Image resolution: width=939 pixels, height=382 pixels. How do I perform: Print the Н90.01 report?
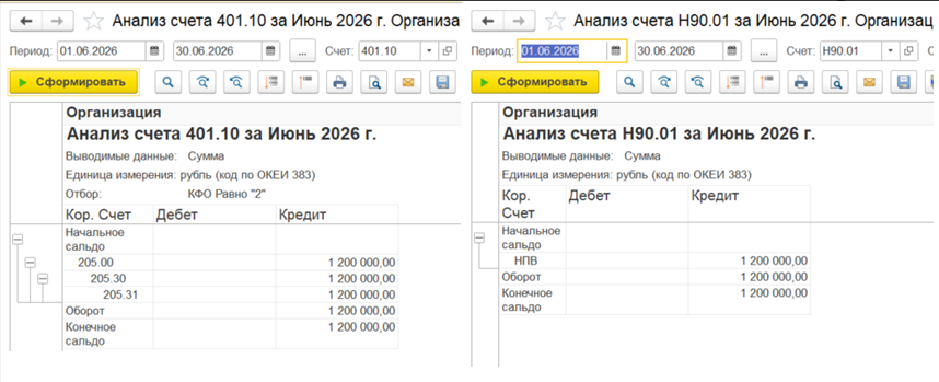[x=800, y=83]
